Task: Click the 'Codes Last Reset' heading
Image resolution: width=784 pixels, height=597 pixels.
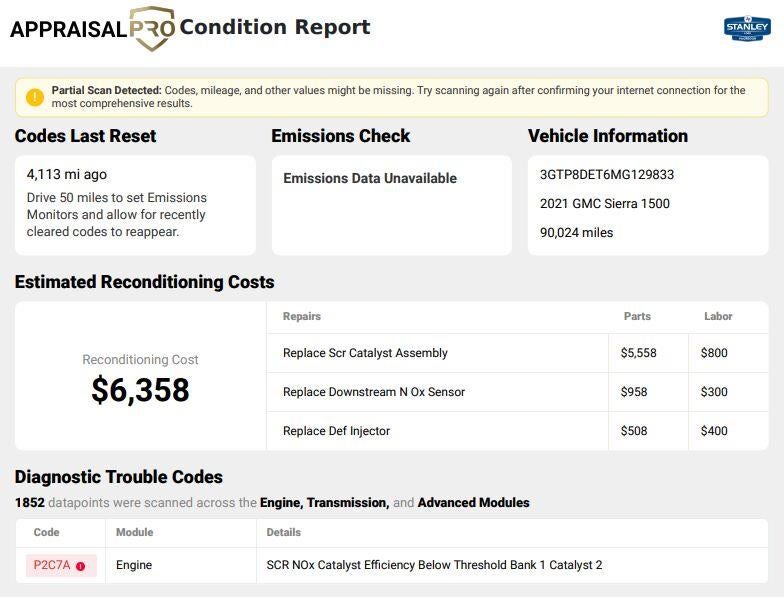Action: [x=86, y=136]
